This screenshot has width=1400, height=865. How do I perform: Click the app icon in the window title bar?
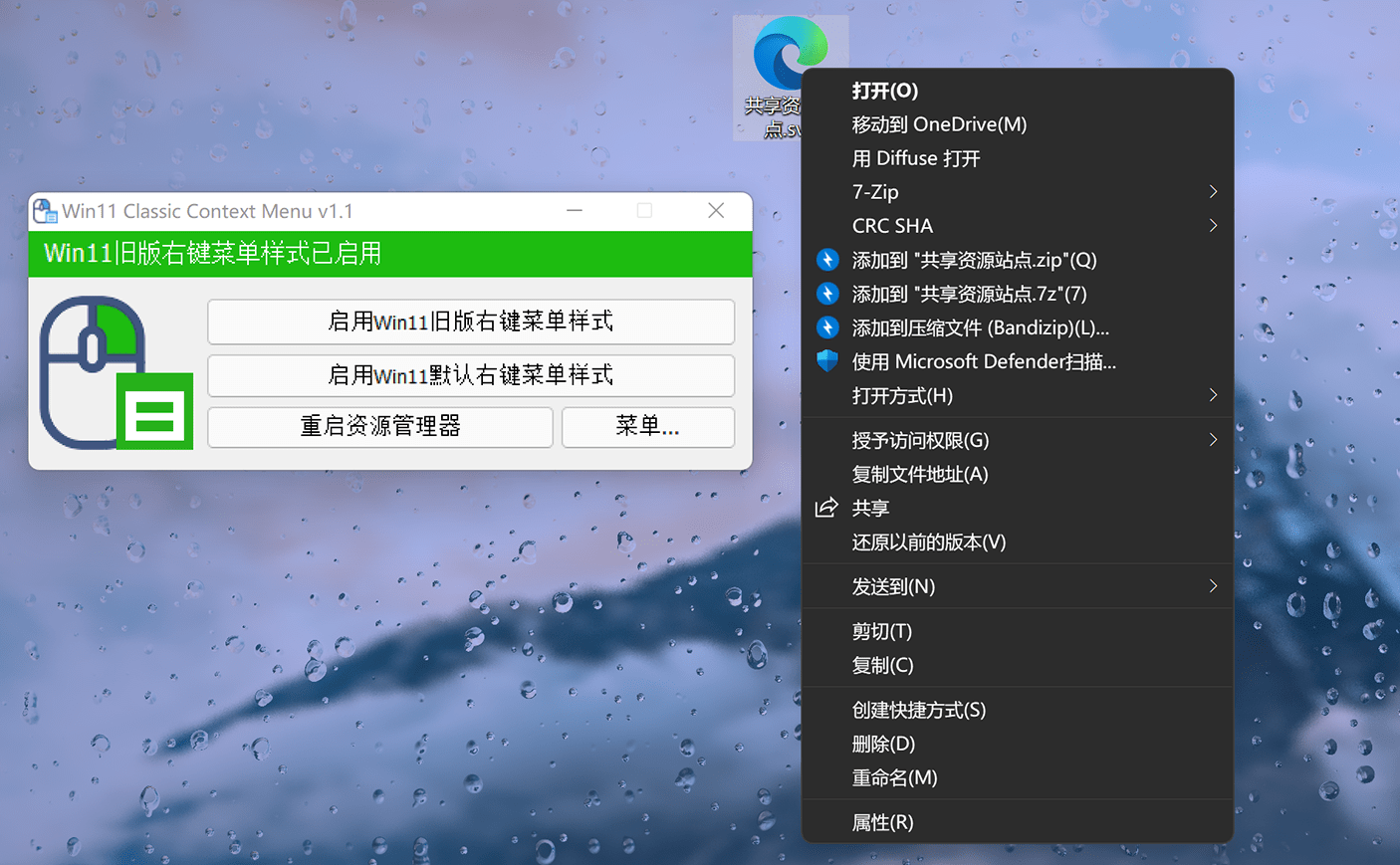coord(45,211)
